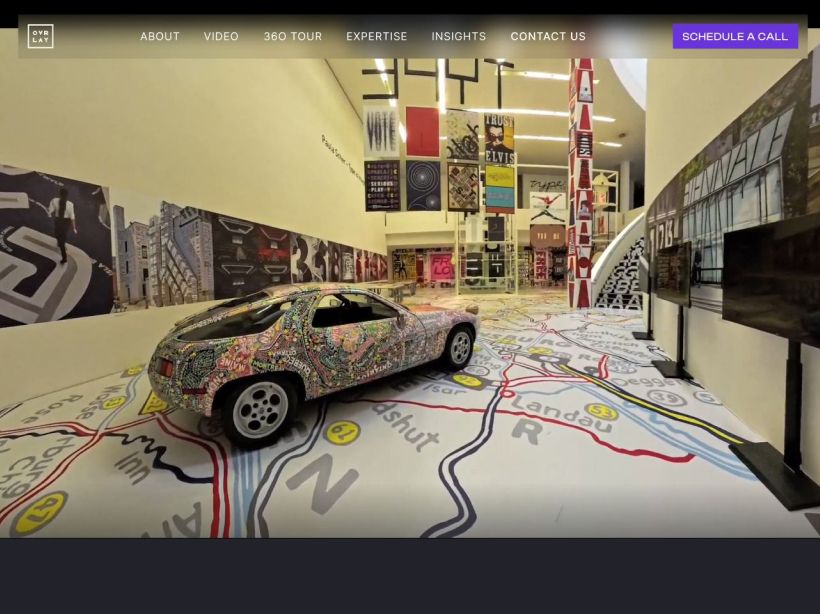Image resolution: width=820 pixels, height=614 pixels.
Task: Select the Trust Elvis poster
Action: [499, 138]
